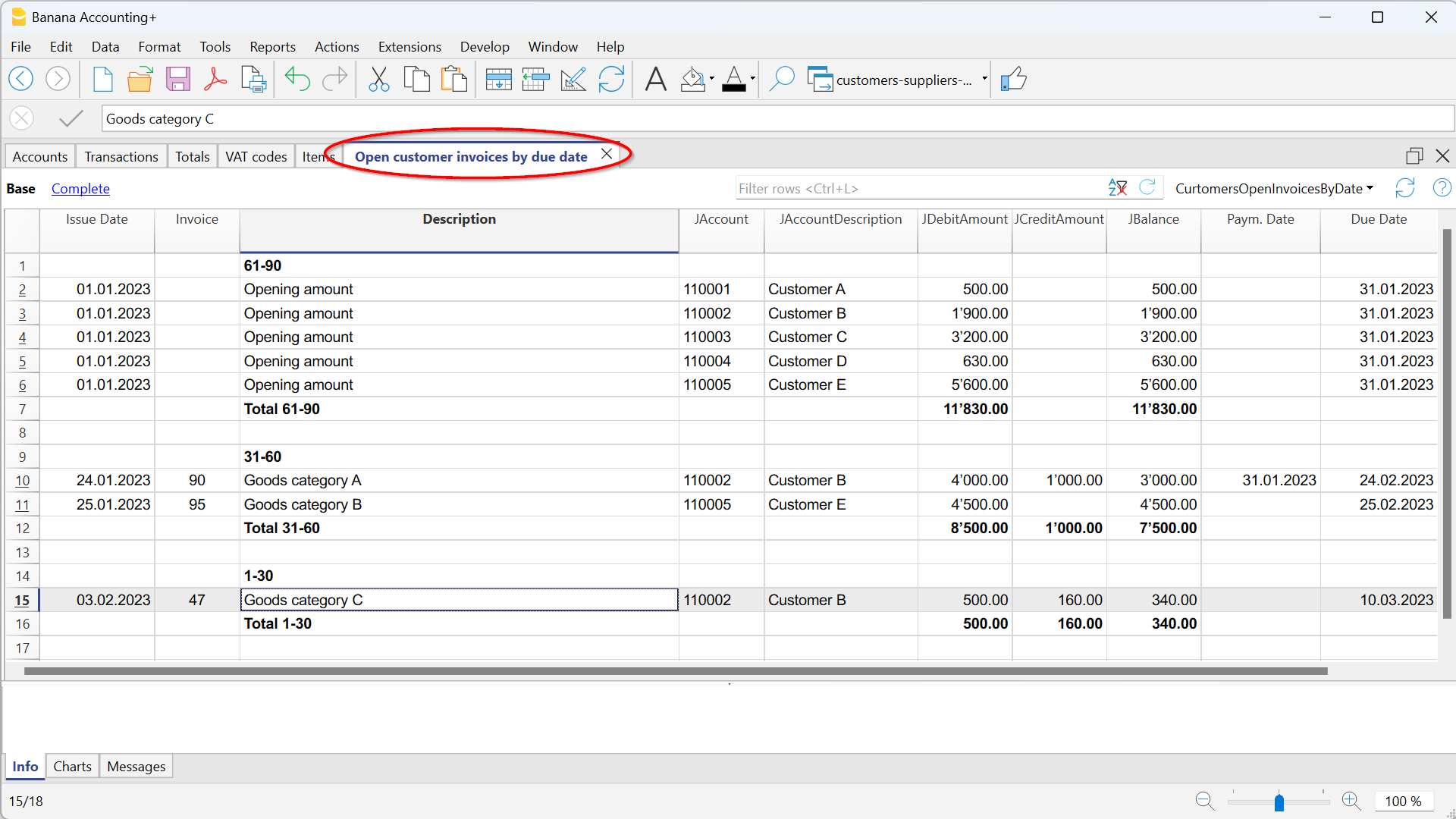This screenshot has height=819, width=1456.
Task: Click the Complete view link
Action: click(x=80, y=189)
